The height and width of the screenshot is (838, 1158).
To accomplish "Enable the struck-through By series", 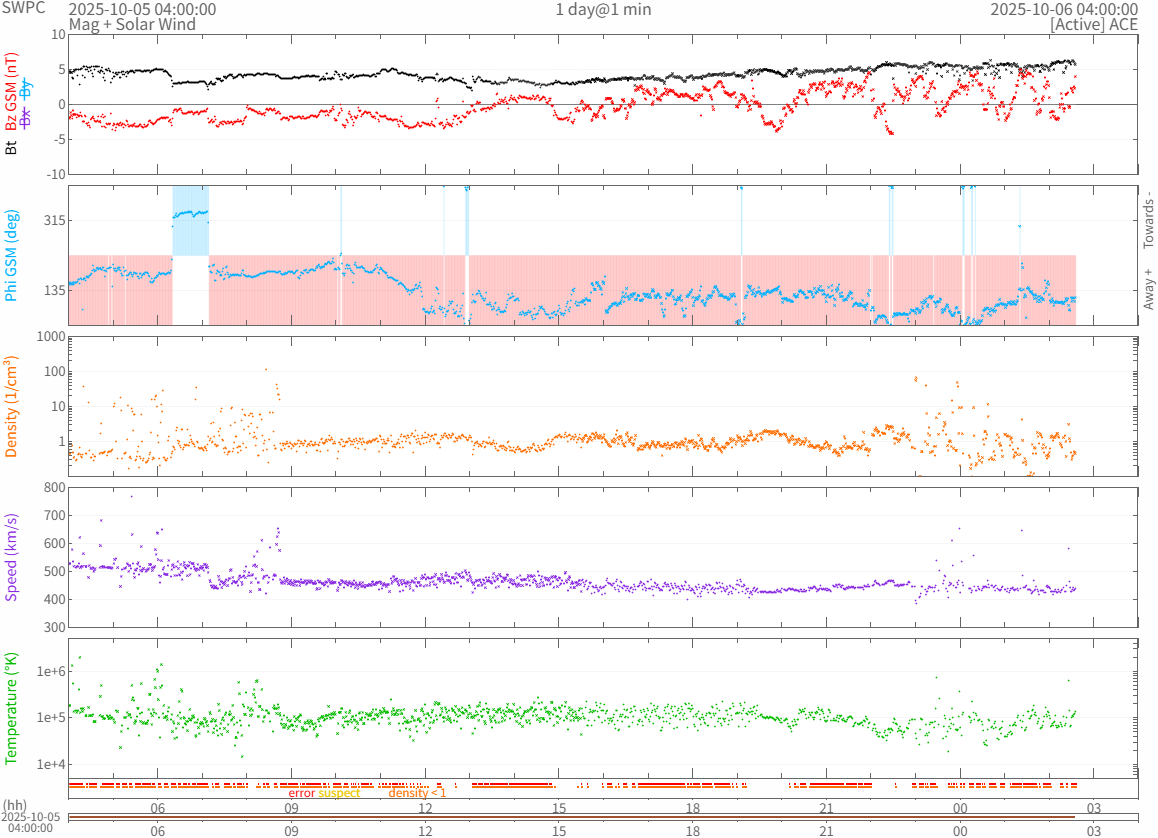I will pyautogui.click(x=26, y=87).
